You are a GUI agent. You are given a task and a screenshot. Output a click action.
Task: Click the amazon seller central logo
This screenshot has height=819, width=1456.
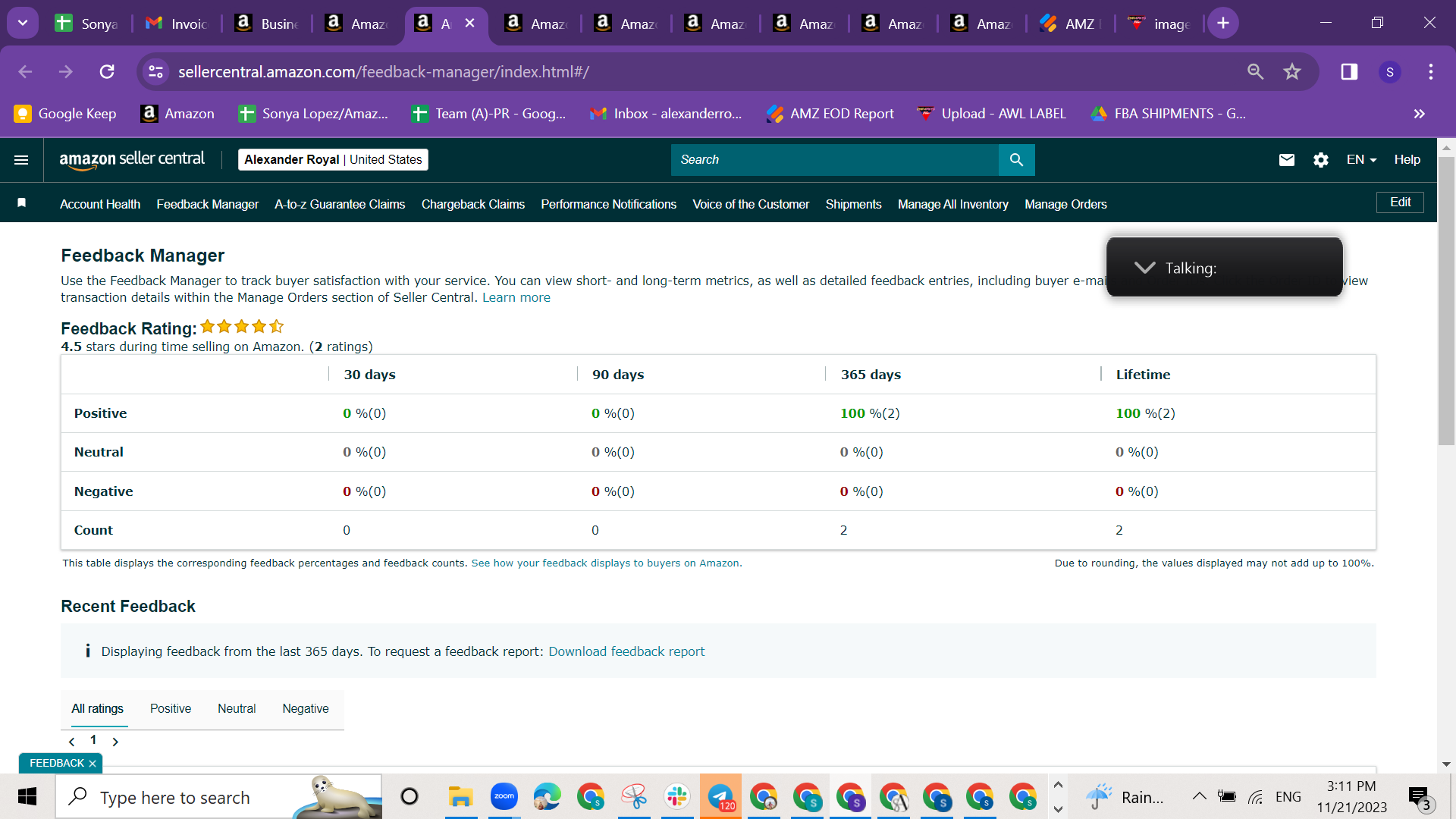point(132,159)
